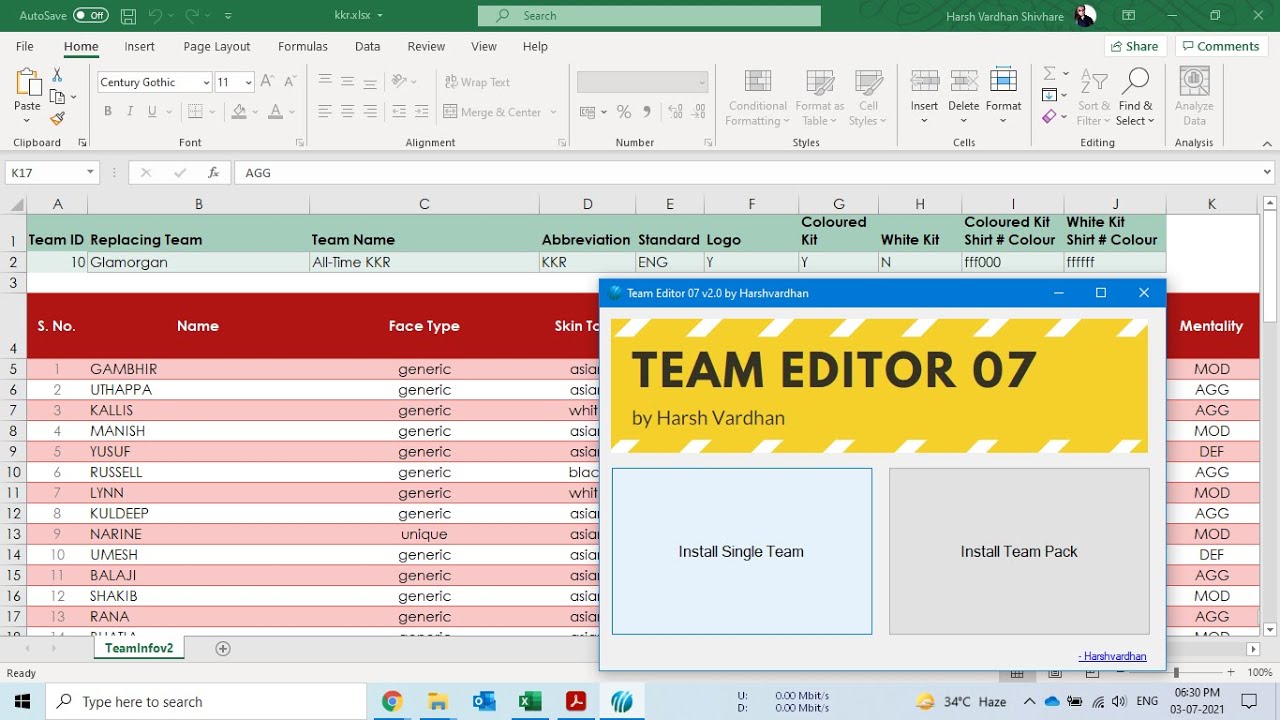Viewport: 1280px width, 720px height.
Task: Open Outlook from the taskbar
Action: pos(484,701)
